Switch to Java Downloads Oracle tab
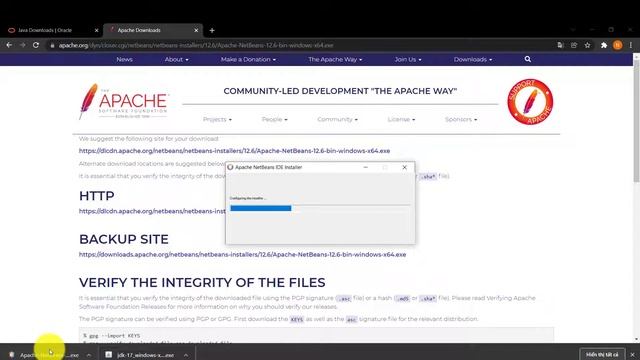 [51, 30]
